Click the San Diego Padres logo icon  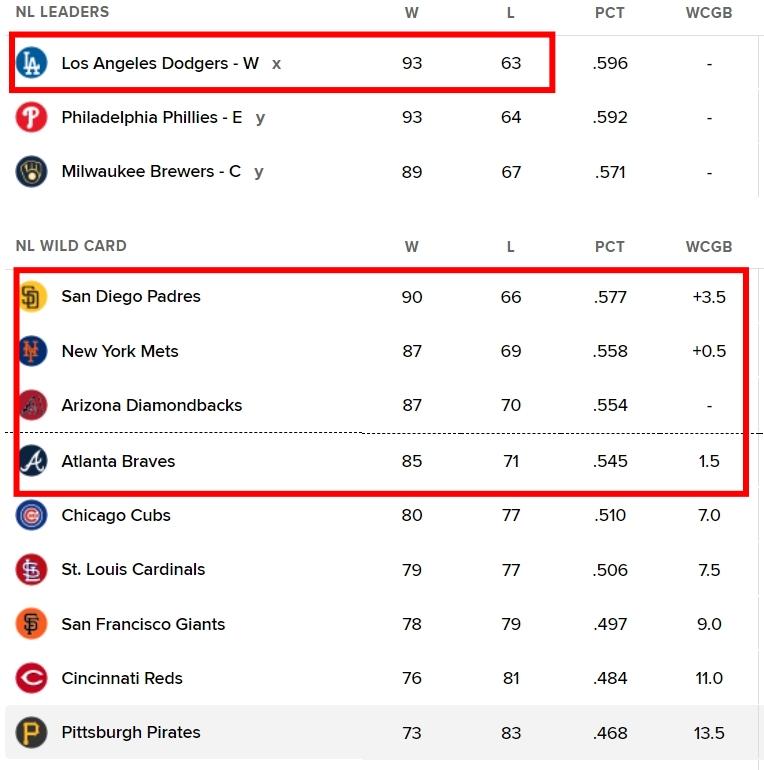33,297
